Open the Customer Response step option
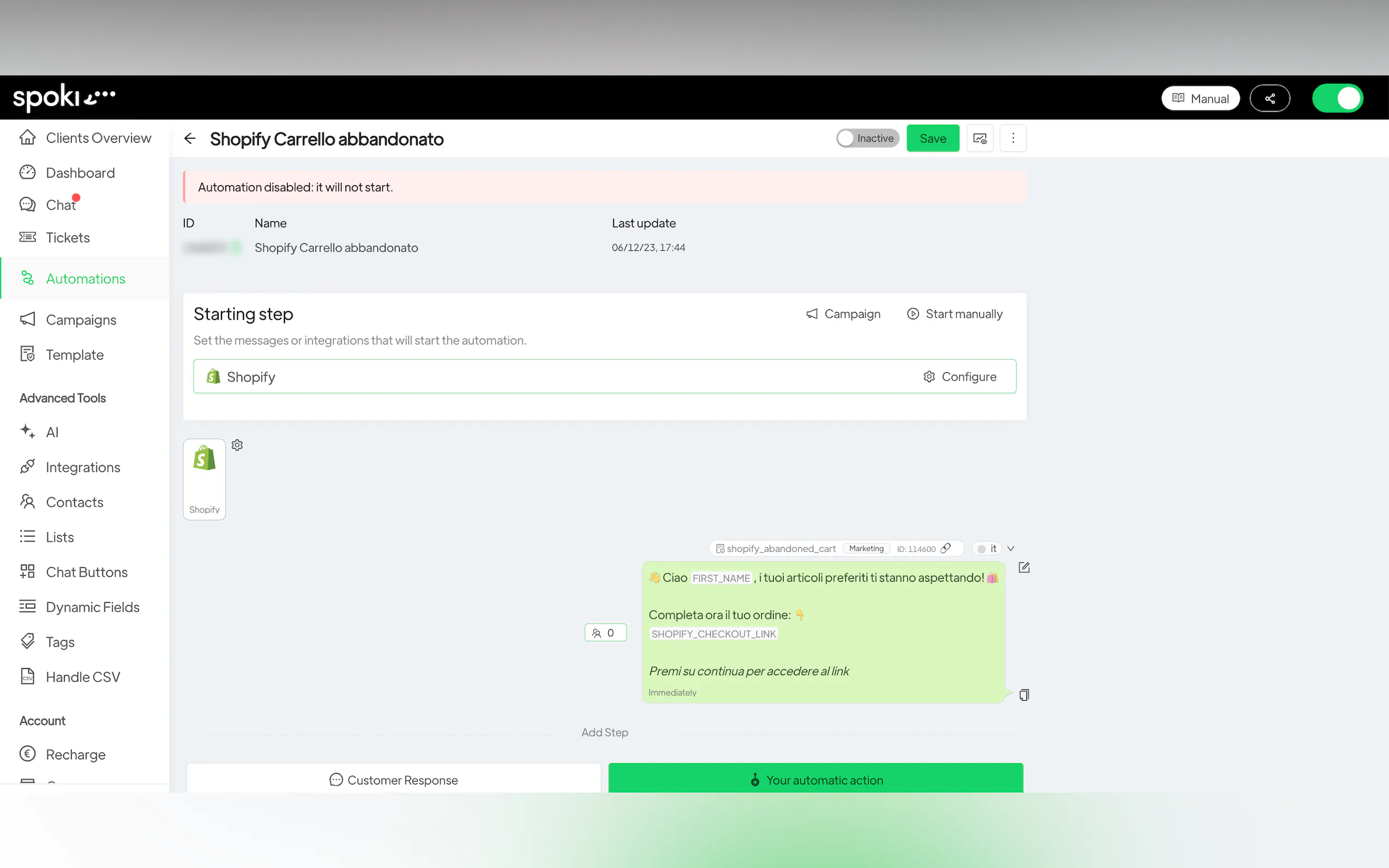 tap(393, 779)
